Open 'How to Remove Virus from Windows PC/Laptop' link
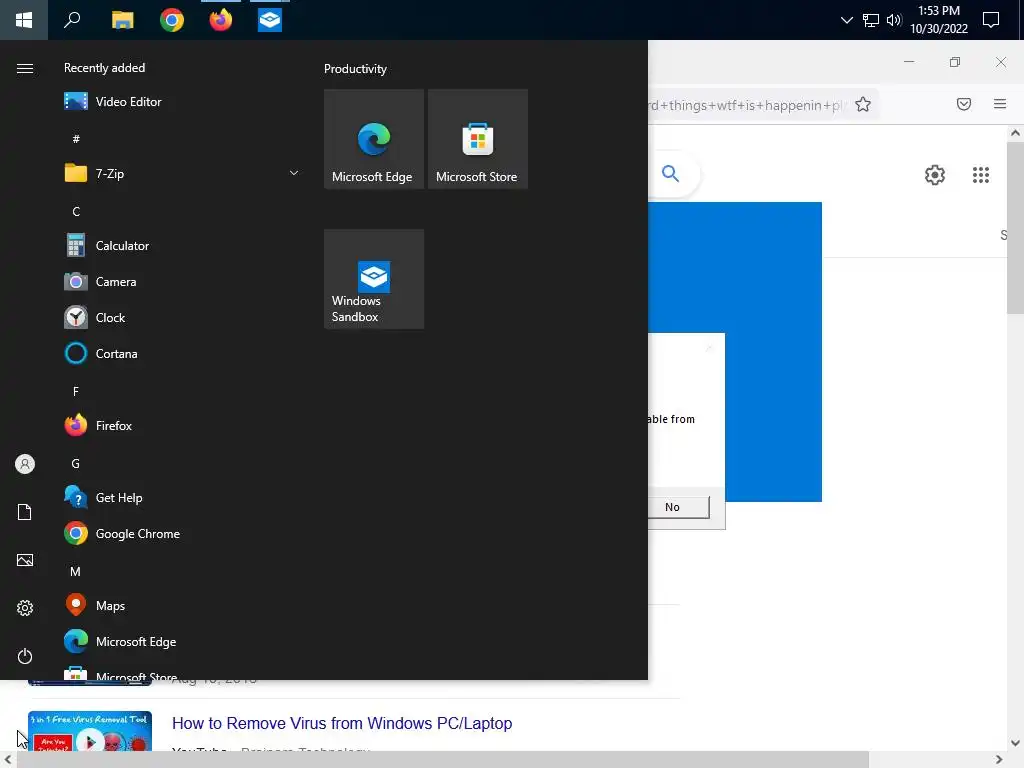This screenshot has height=768, width=1024. pyautogui.click(x=342, y=724)
